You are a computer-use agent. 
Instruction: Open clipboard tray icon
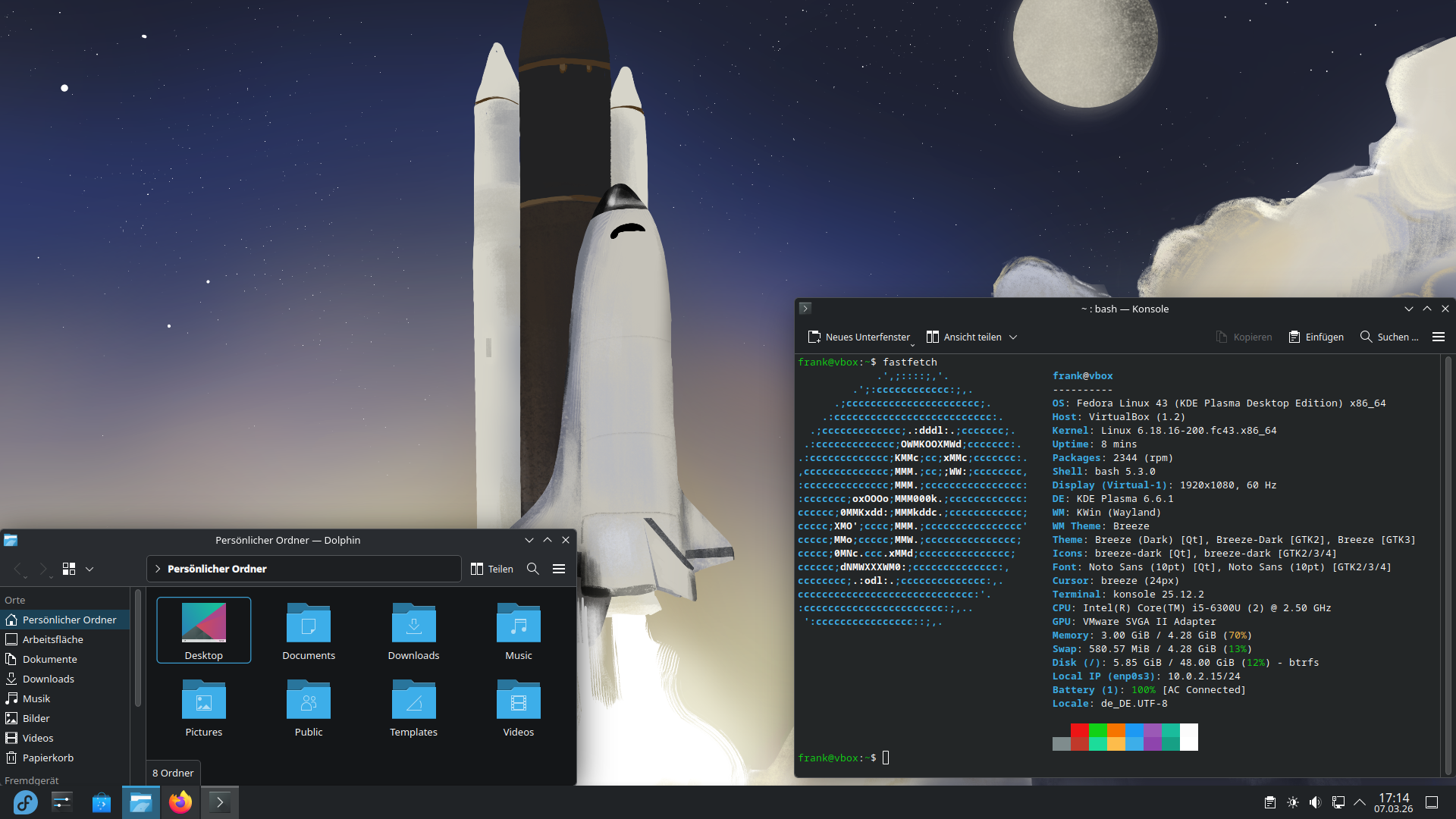coord(1269,802)
